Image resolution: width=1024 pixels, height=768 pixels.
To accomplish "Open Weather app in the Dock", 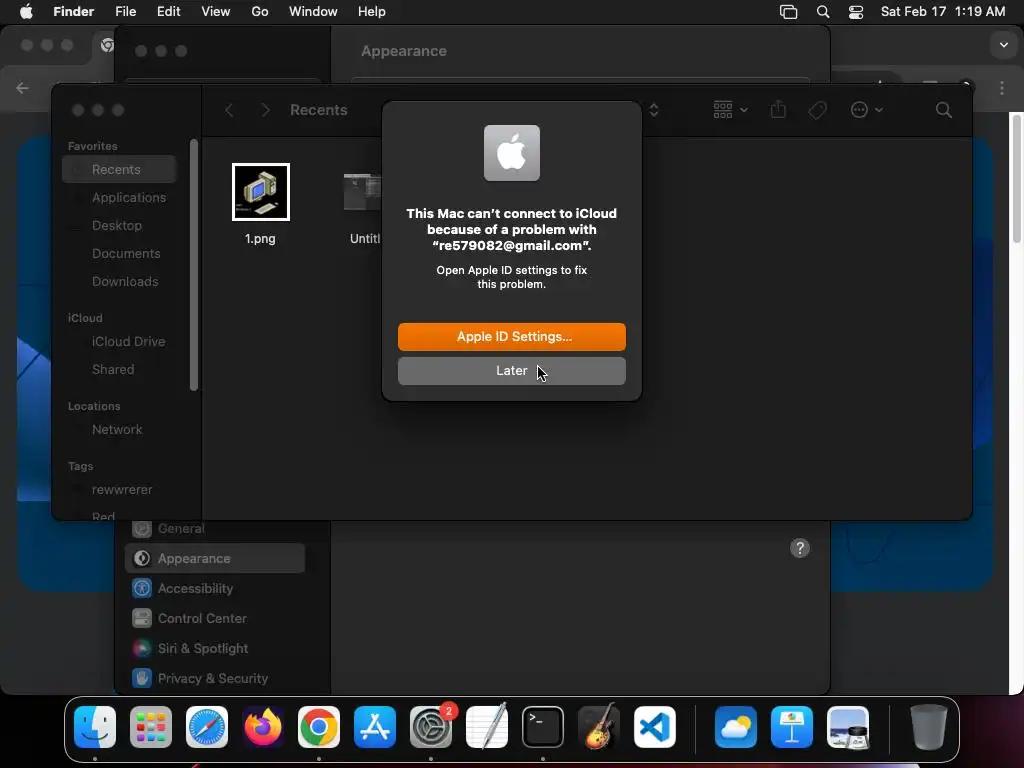I will click(x=736, y=727).
